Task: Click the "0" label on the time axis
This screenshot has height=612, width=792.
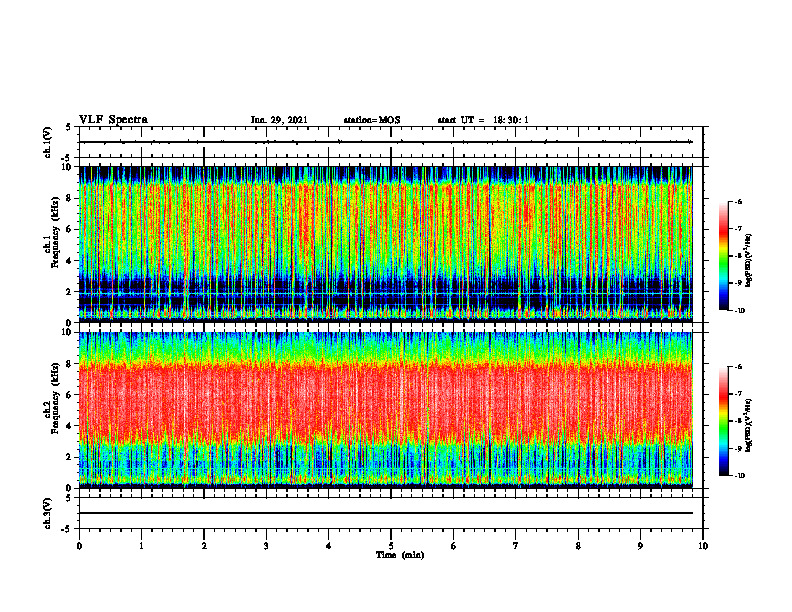Action: pyautogui.click(x=79, y=546)
